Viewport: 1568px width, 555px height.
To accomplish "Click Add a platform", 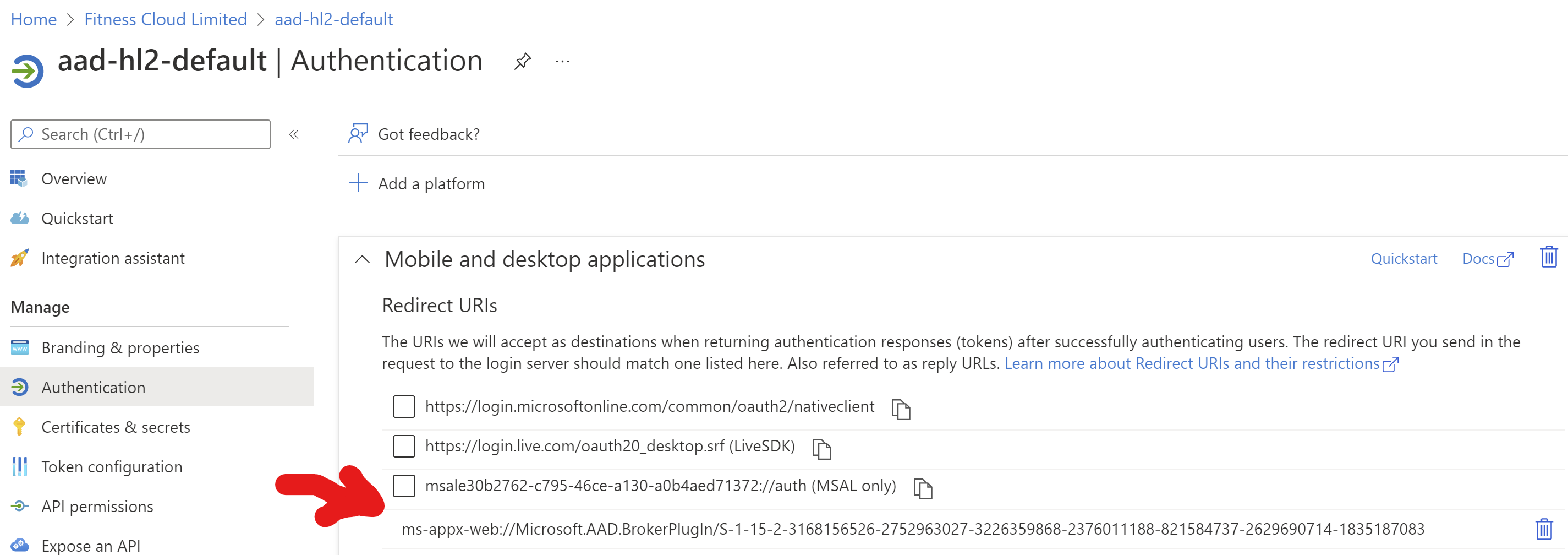I will pos(417,183).
